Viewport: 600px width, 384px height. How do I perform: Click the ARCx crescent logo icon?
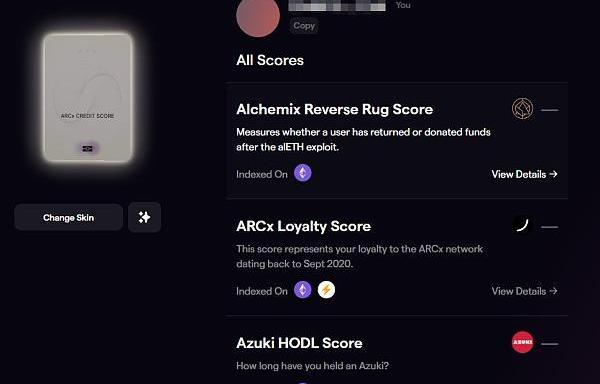click(522, 226)
